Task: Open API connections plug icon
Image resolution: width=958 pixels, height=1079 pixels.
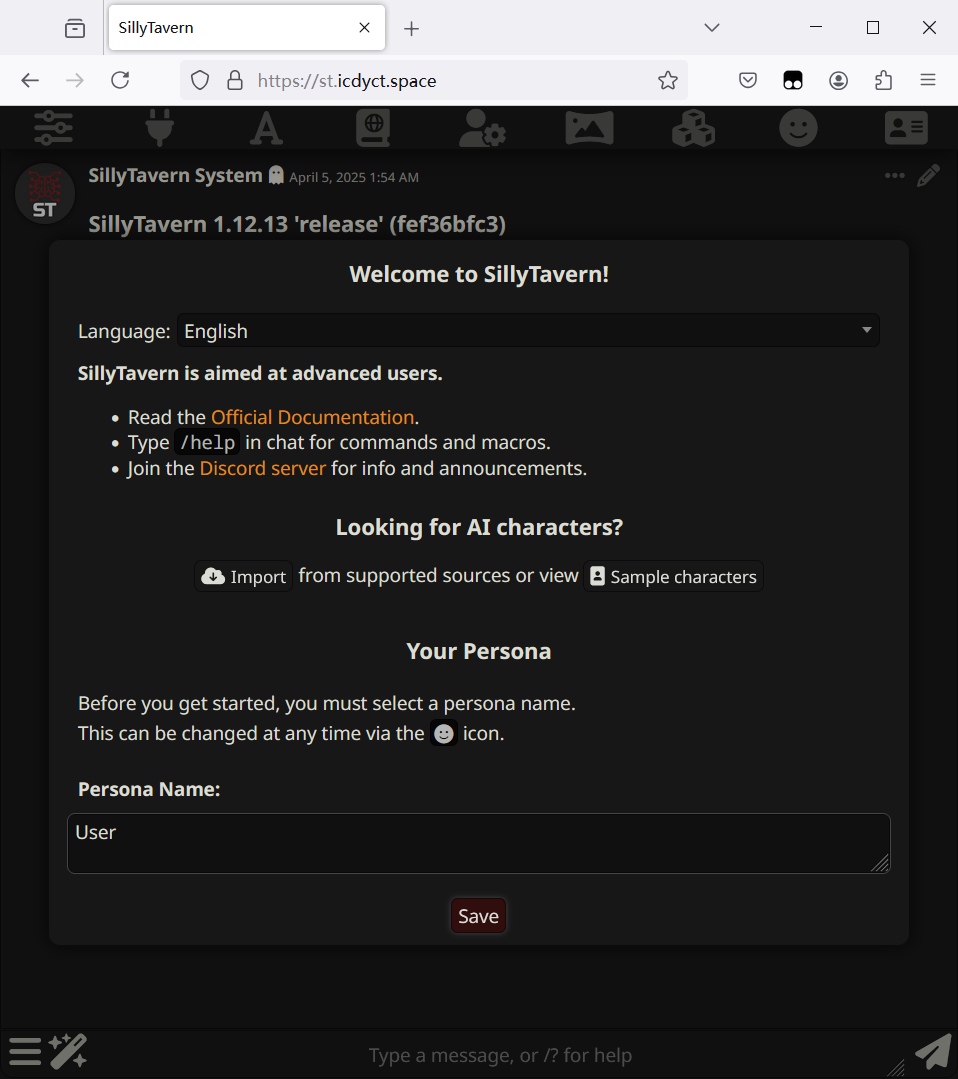Action: point(159,128)
